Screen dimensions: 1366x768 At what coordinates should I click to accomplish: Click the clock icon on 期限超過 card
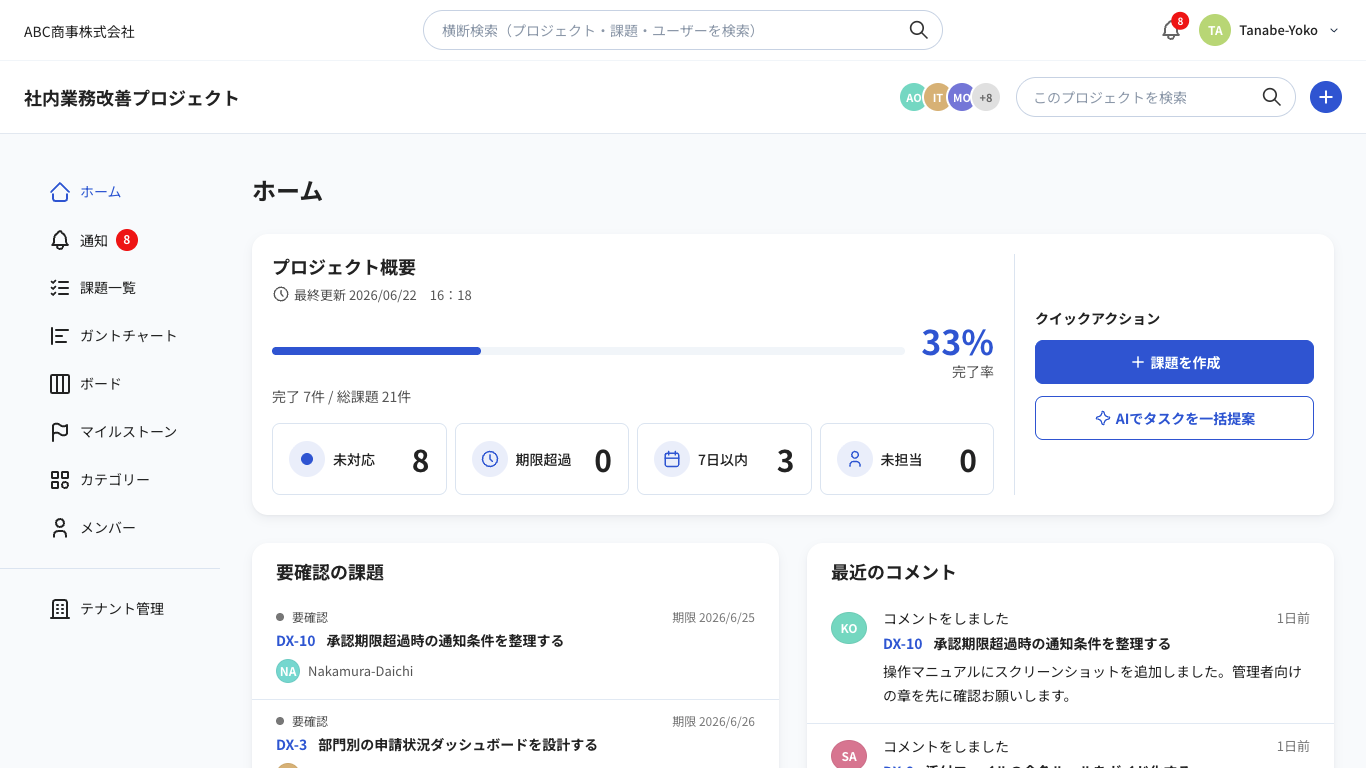point(490,459)
